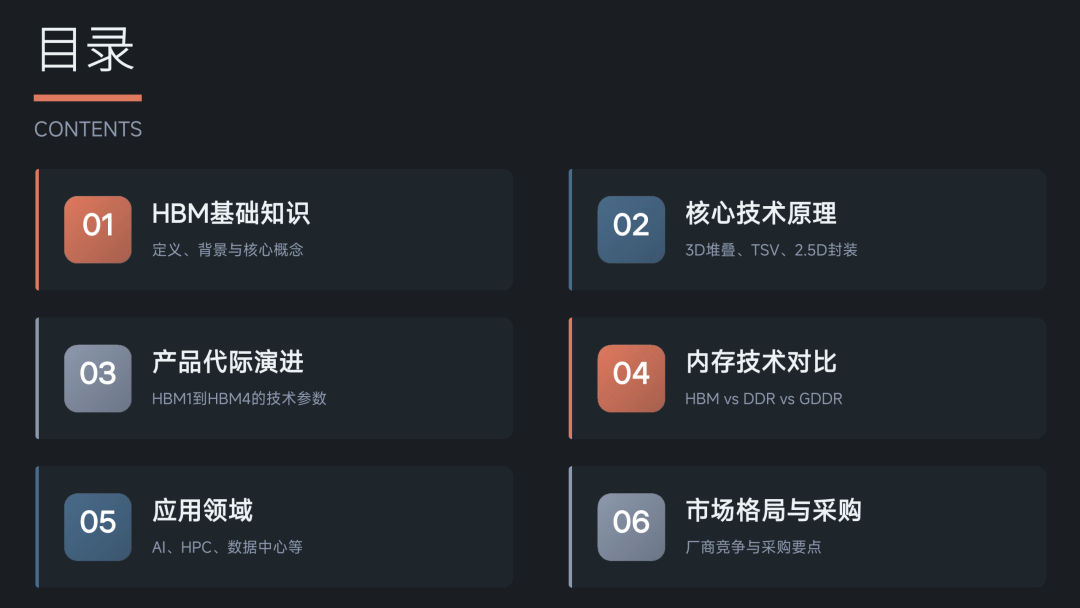Click subtitle AI、HPC、数据中心等
Image resolution: width=1080 pixels, height=608 pixels.
pyautogui.click(x=227, y=547)
